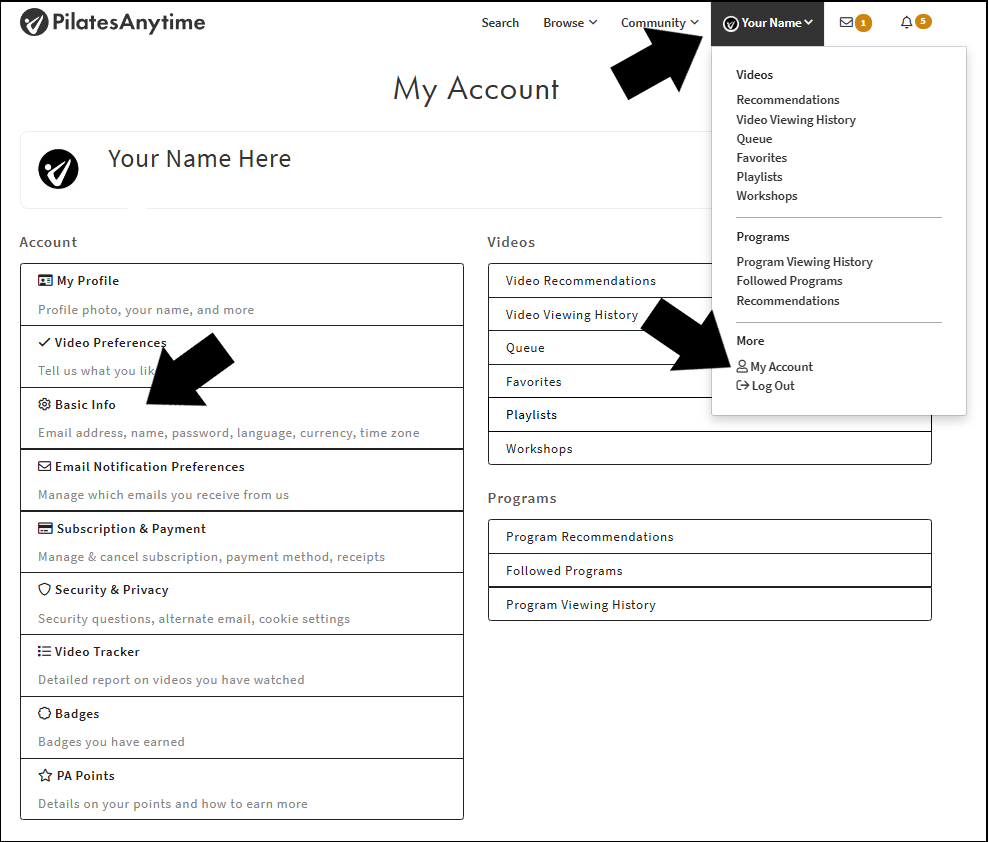The image size is (989, 842).
Task: Click the My Profile ID card icon
Action: (45, 281)
